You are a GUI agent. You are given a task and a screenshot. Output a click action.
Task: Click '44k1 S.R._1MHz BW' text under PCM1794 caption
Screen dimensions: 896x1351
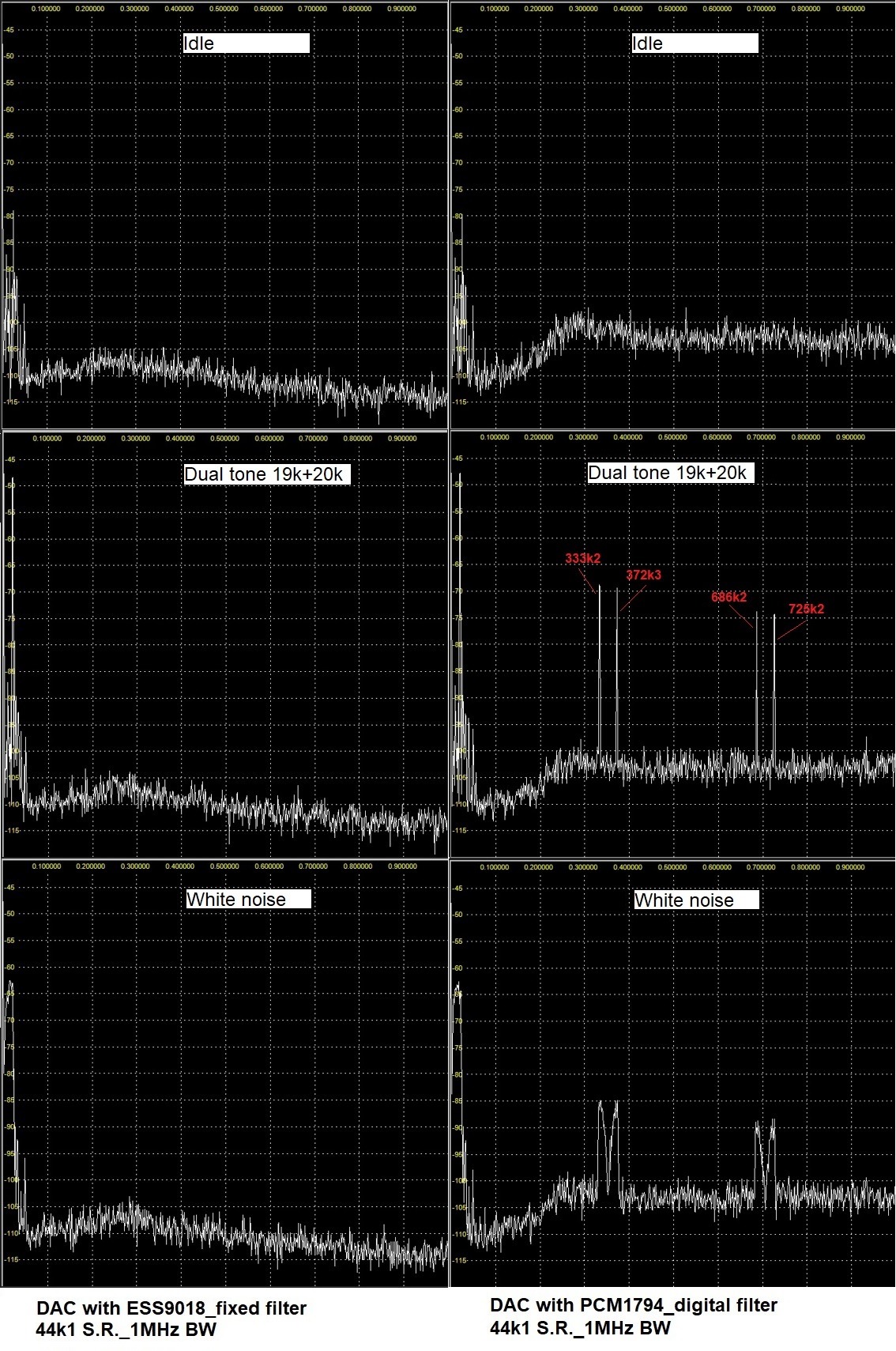pyautogui.click(x=580, y=1327)
